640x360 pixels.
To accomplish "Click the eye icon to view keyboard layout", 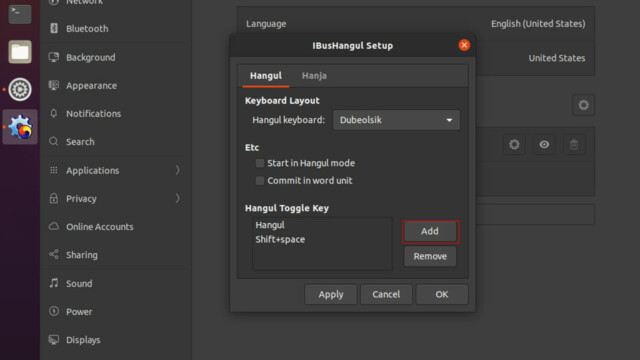I will pos(544,144).
